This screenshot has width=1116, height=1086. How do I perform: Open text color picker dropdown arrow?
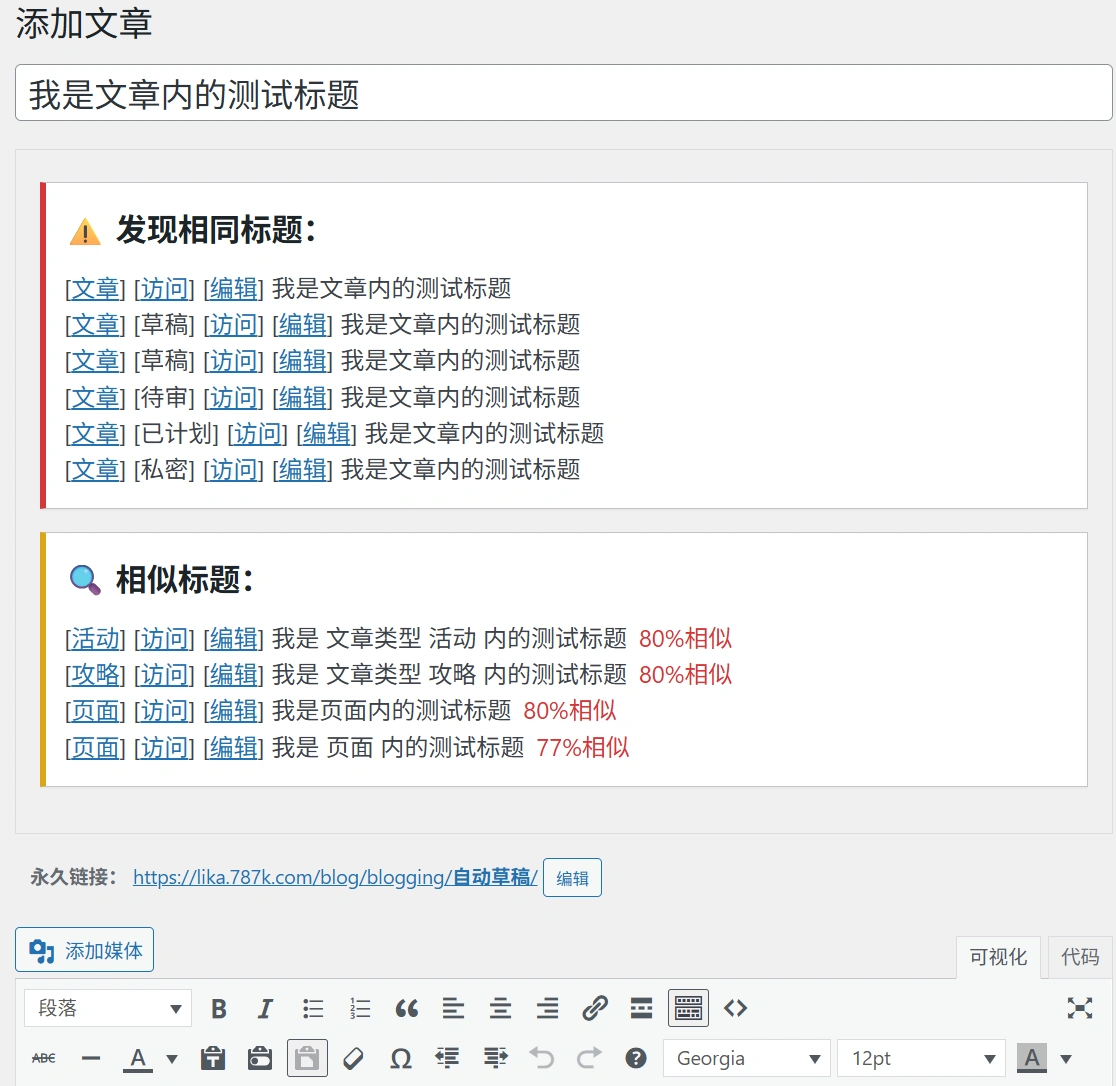click(x=172, y=1059)
